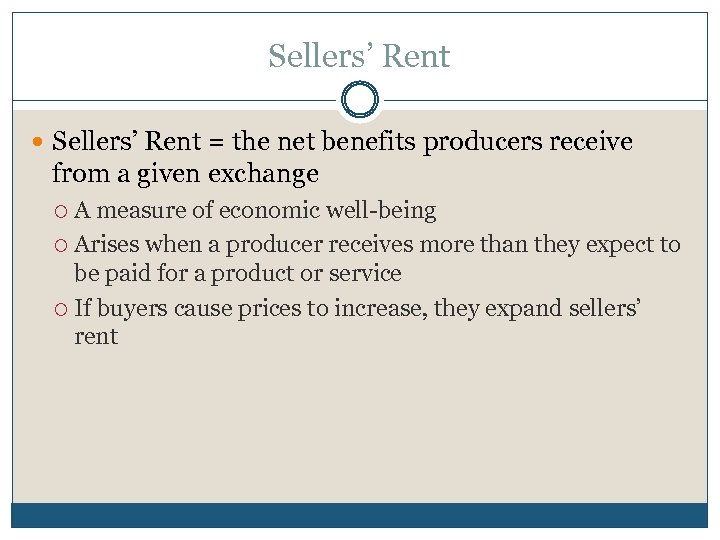Click the line 'be paid for a product or service'
Screen dimensions: 720x540
pos(238,273)
